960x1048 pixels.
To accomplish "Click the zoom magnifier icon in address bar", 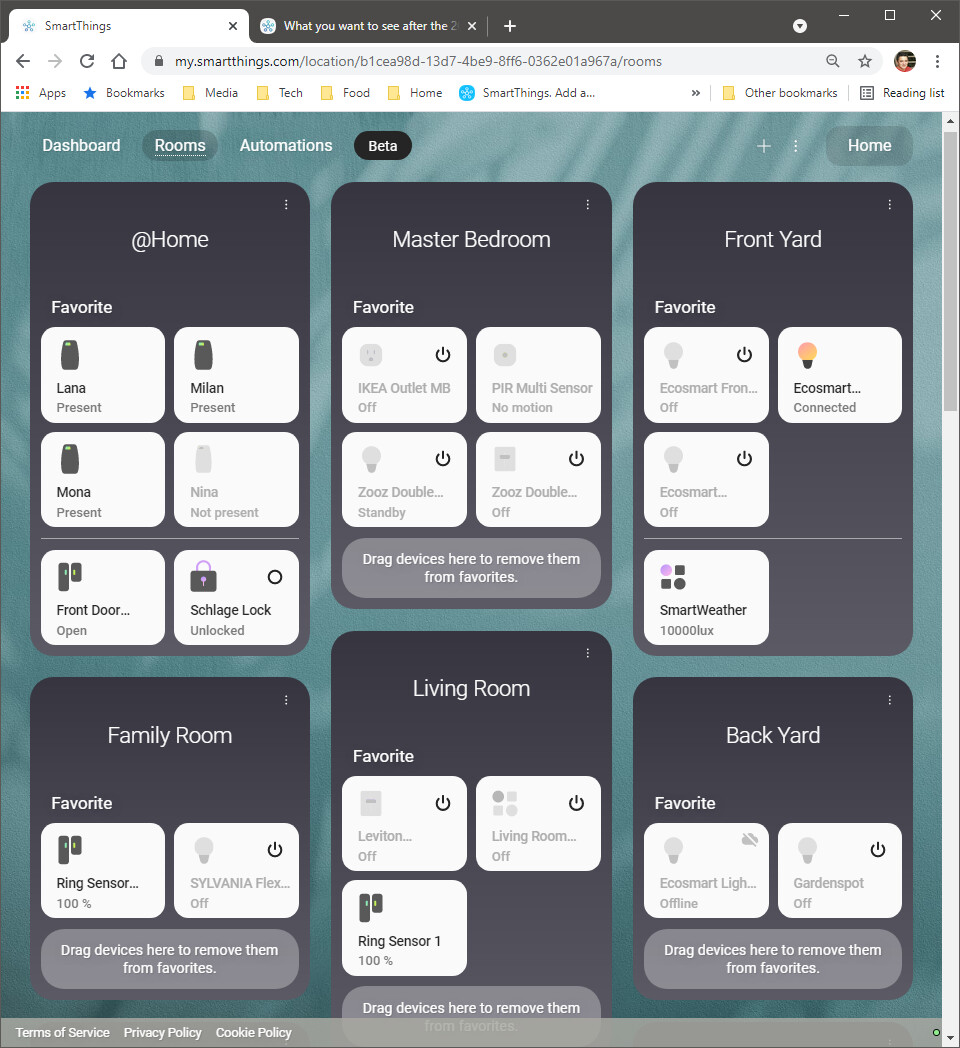I will click(x=832, y=61).
